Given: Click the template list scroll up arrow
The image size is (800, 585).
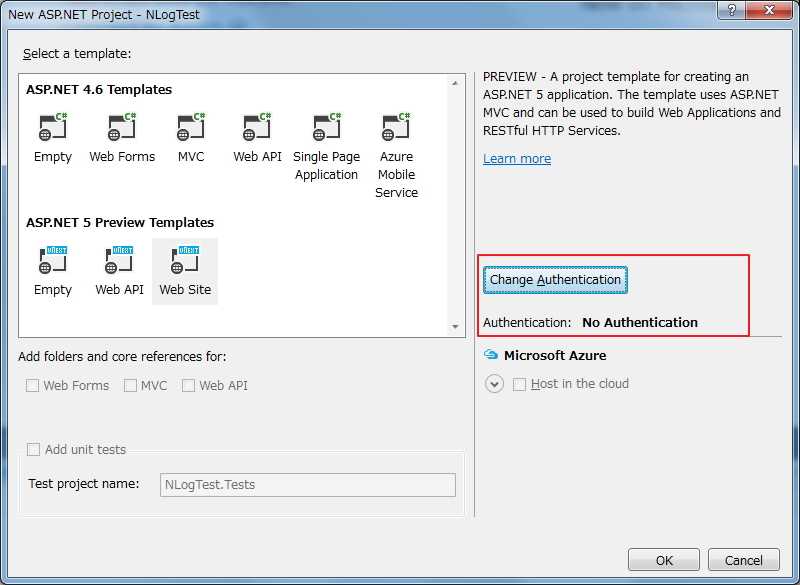Looking at the screenshot, I should tap(455, 83).
